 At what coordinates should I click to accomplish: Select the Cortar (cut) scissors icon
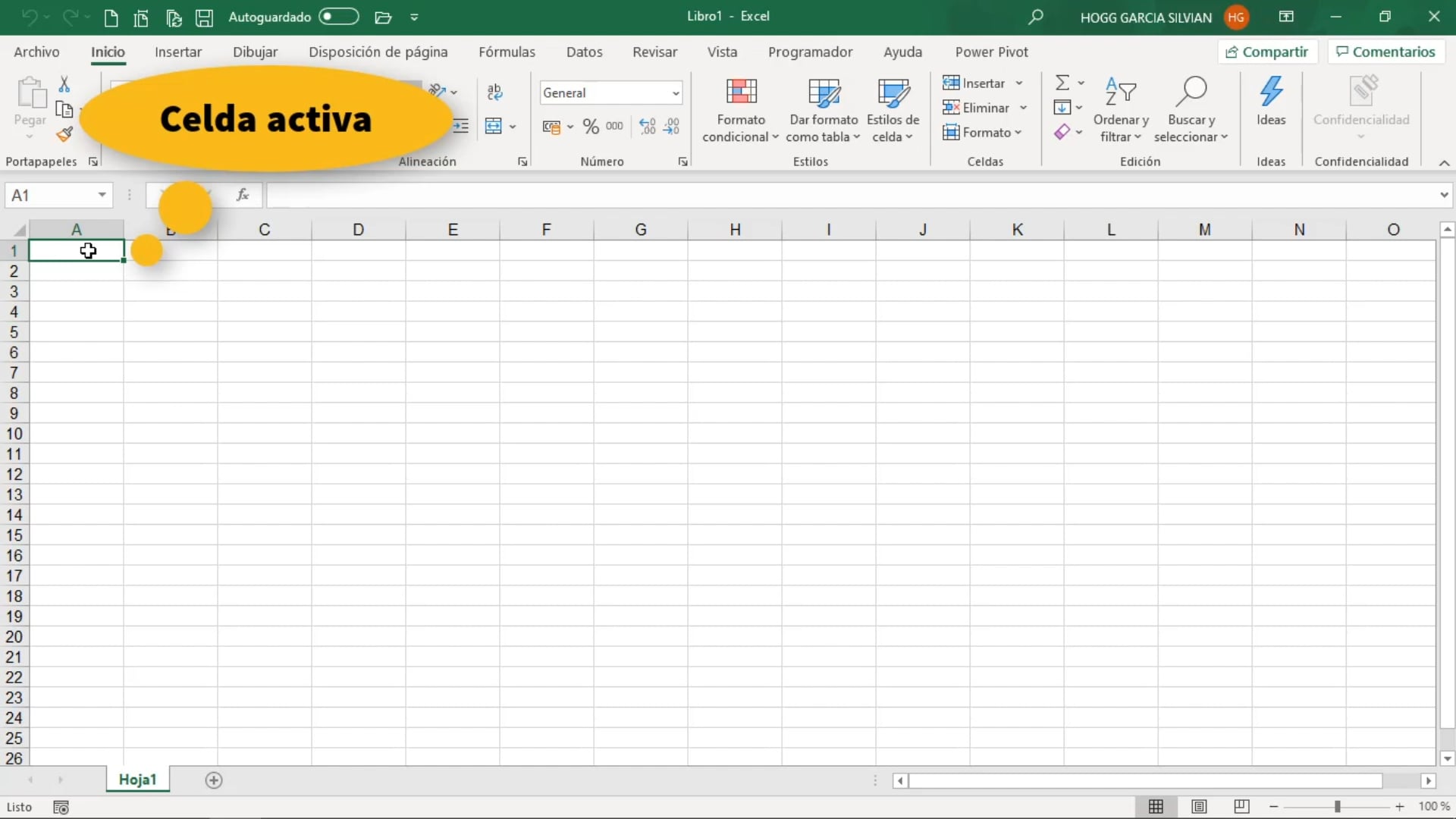click(x=64, y=83)
